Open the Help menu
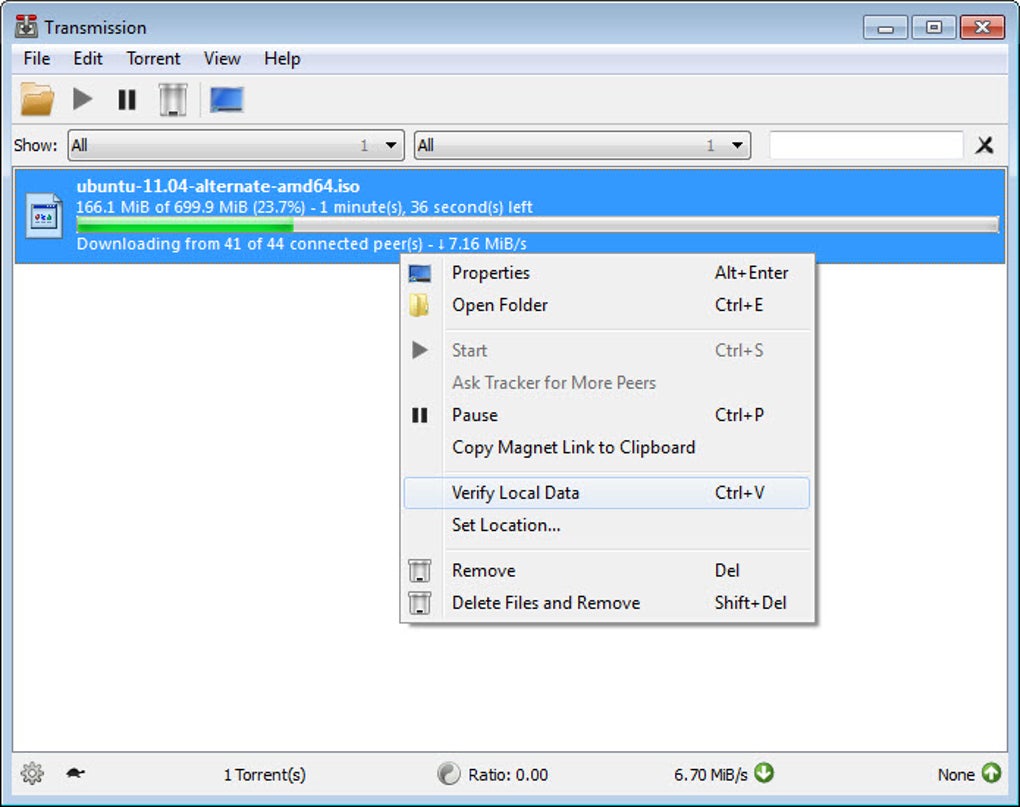The height and width of the screenshot is (807, 1020). point(282,59)
